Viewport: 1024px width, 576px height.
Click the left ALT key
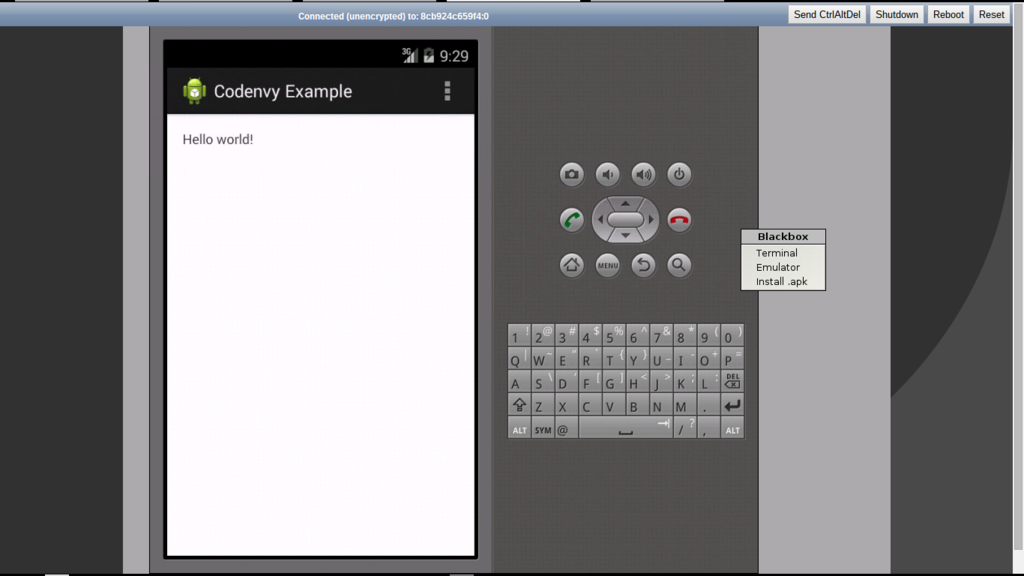pos(519,428)
